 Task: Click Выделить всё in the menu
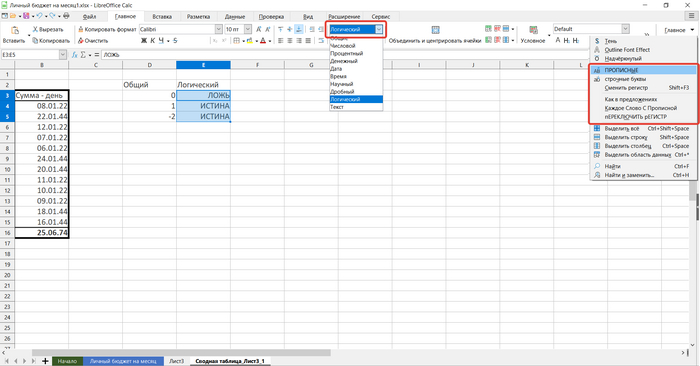click(643, 129)
